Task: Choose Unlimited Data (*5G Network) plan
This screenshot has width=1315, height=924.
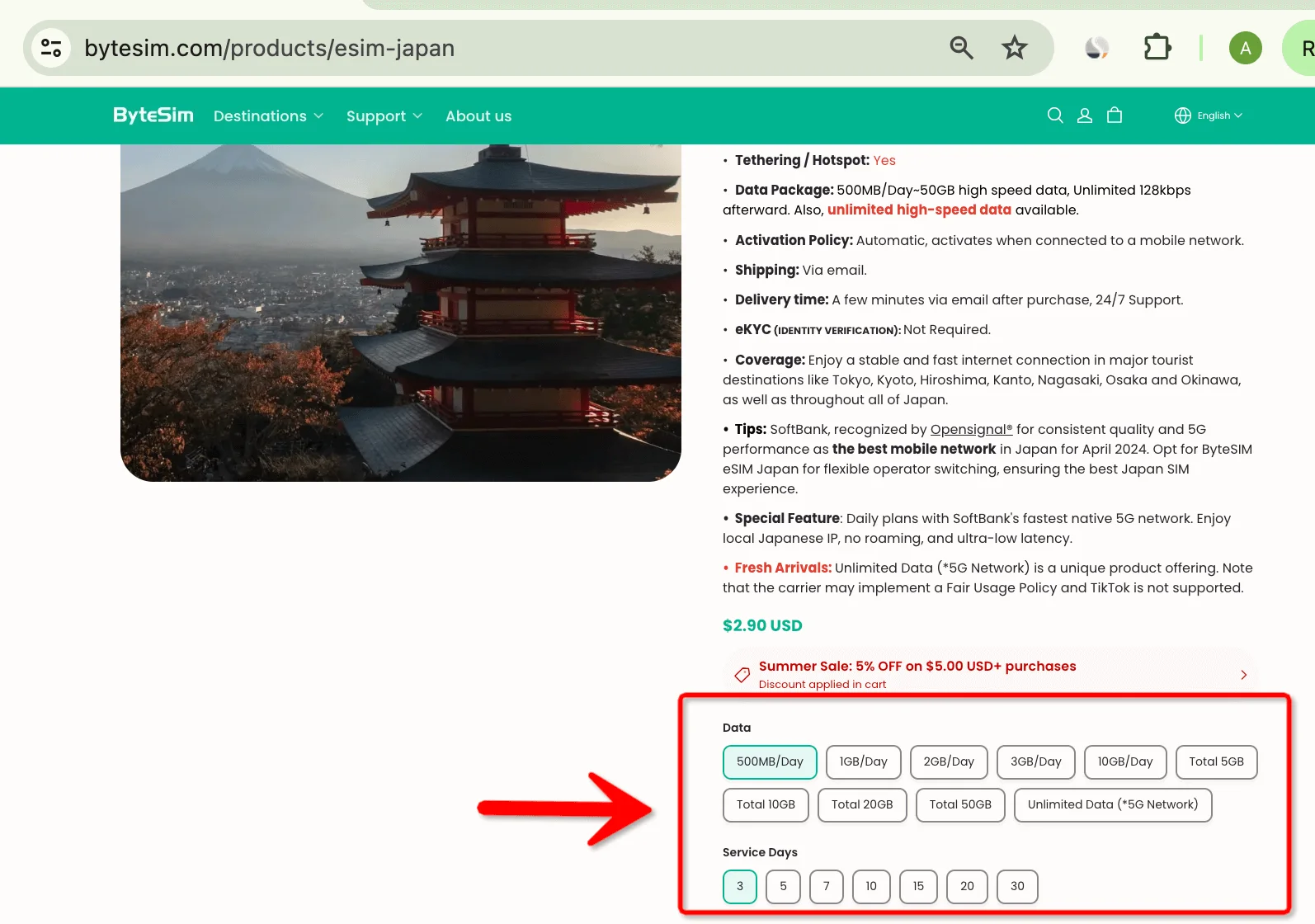Action: click(1113, 805)
